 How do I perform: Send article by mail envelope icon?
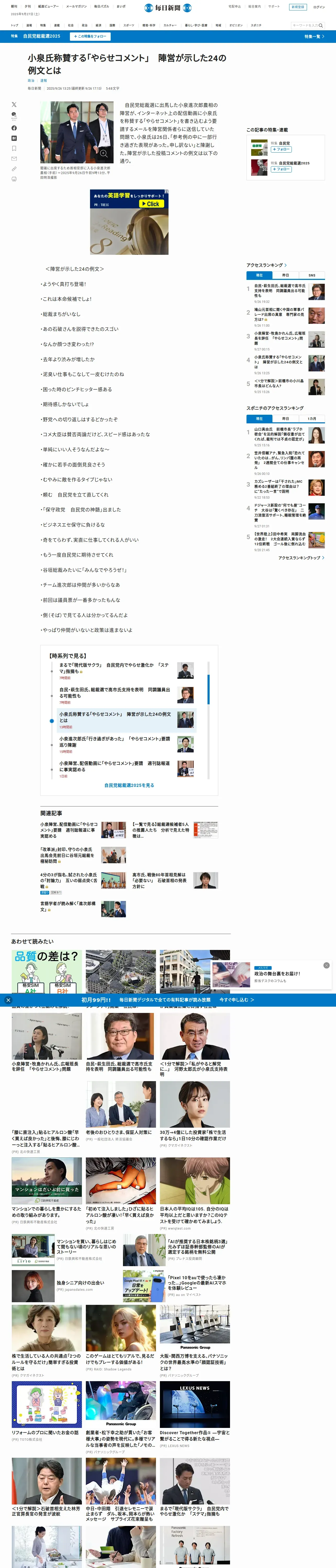click(x=14, y=158)
